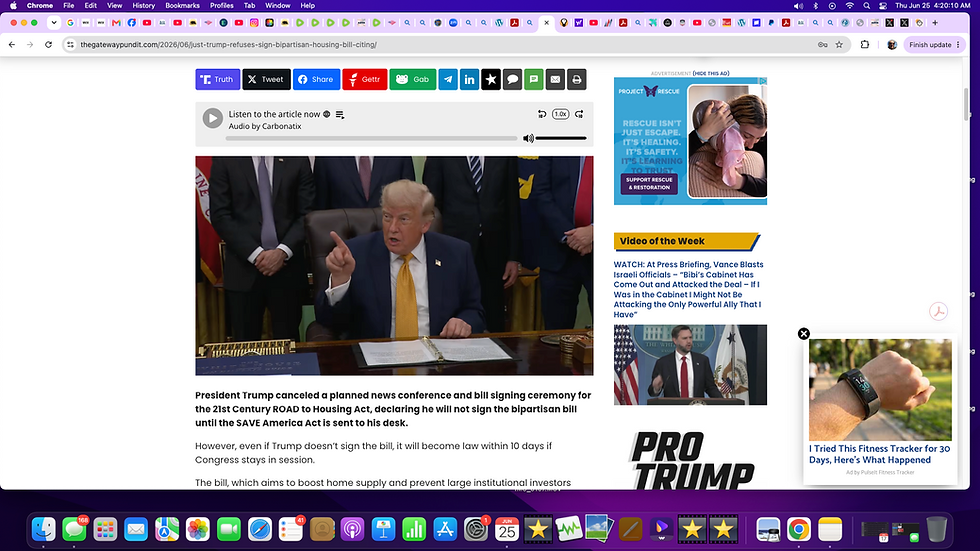Open sound volume in menu bar
Screen dimensions: 980x551
[798, 6]
